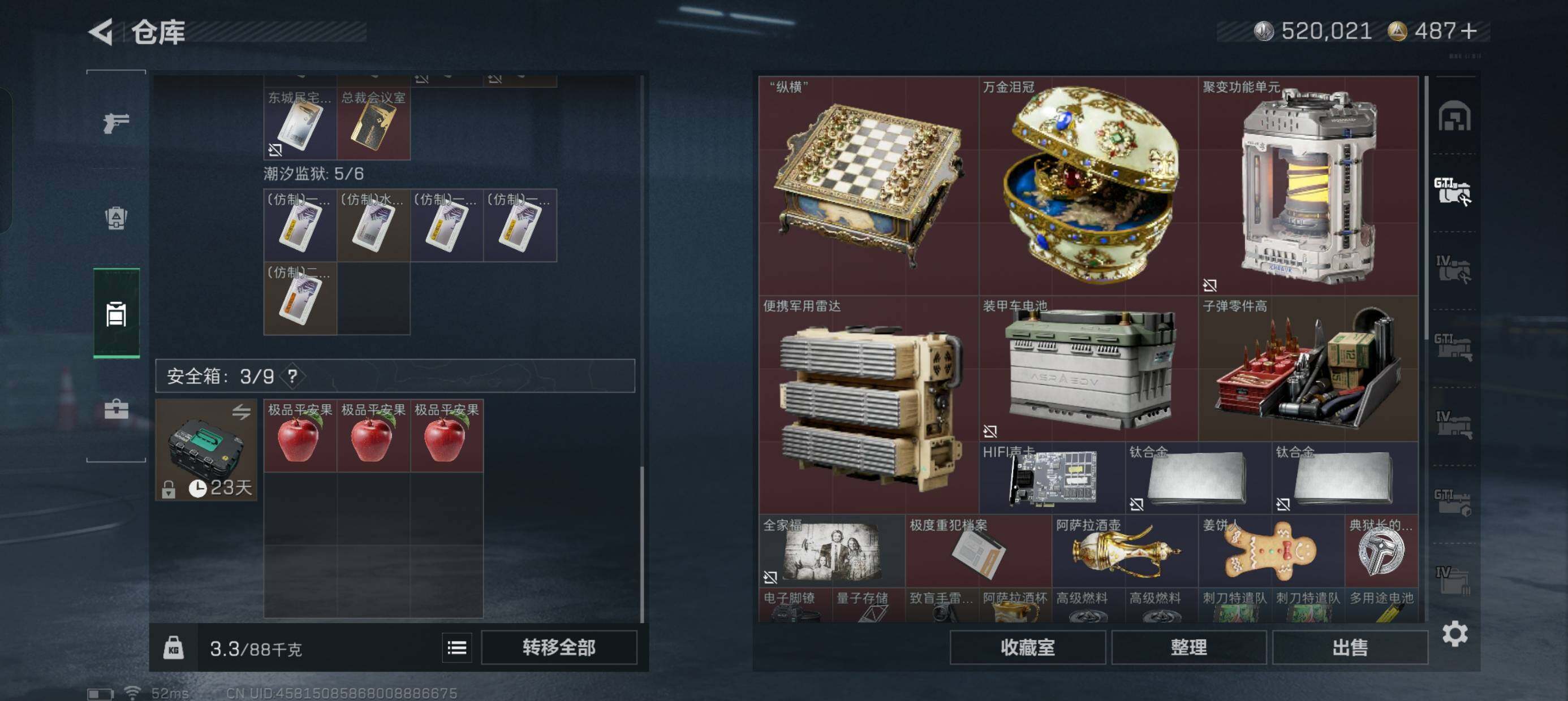Open the 收藏室 collection room
Screen dimensions: 1568x701
point(1027,647)
